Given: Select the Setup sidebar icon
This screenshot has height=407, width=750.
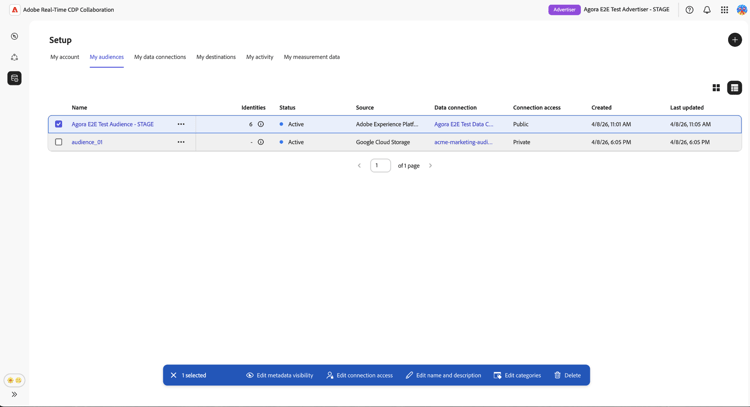Looking at the screenshot, I should [14, 78].
